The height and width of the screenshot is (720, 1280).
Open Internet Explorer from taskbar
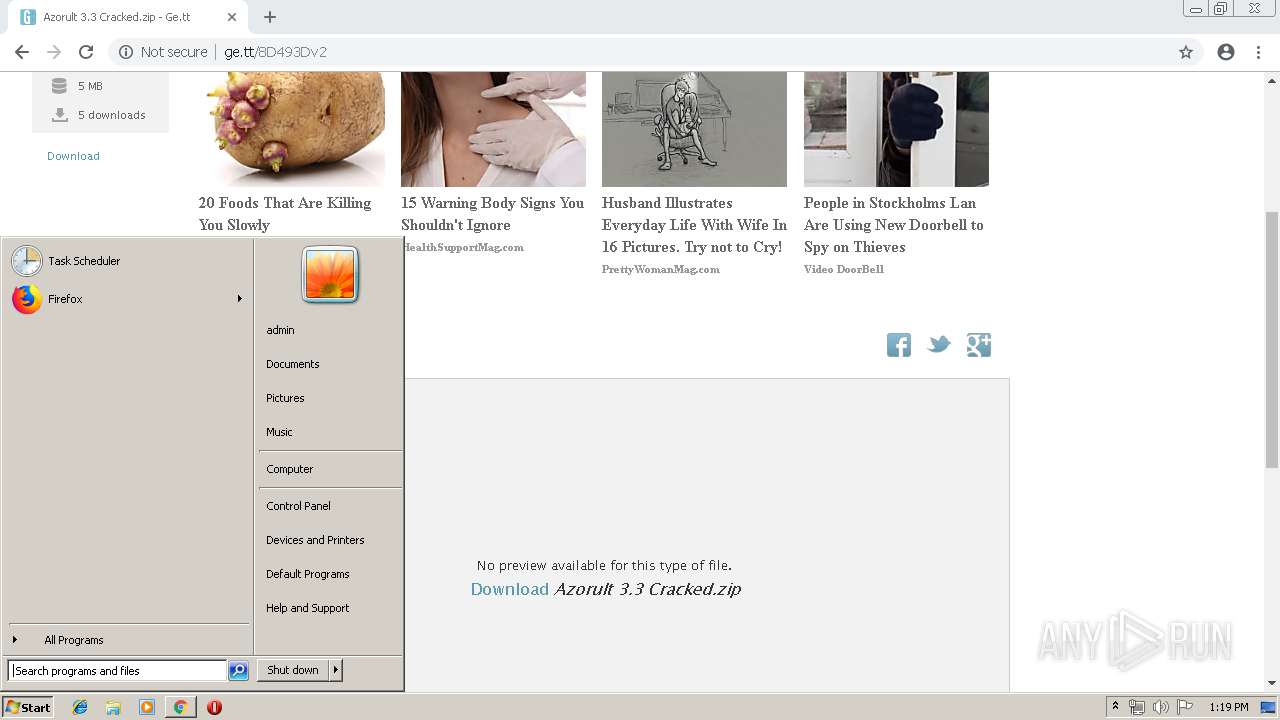(80, 707)
